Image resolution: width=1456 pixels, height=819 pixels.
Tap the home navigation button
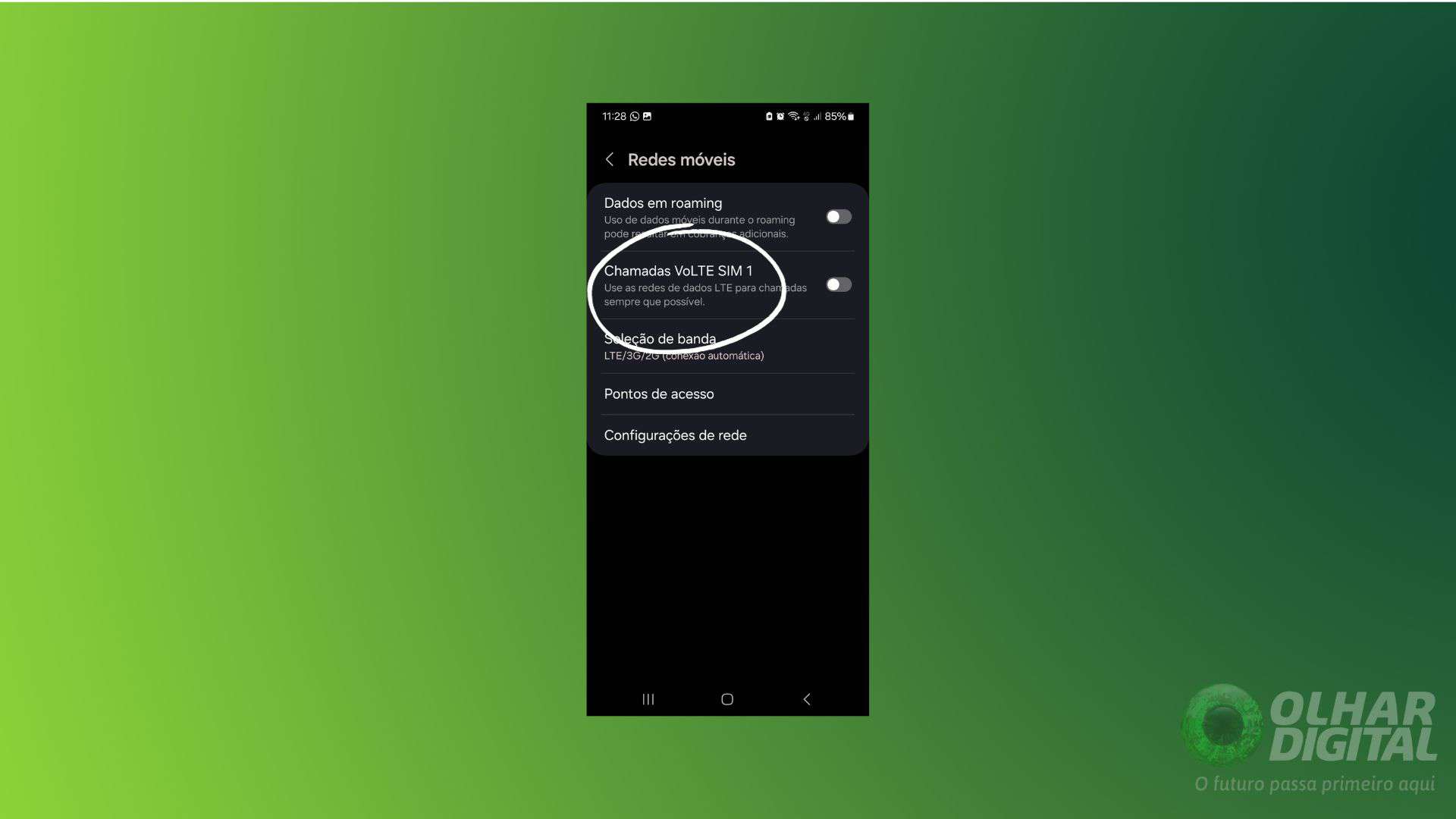coord(727,699)
